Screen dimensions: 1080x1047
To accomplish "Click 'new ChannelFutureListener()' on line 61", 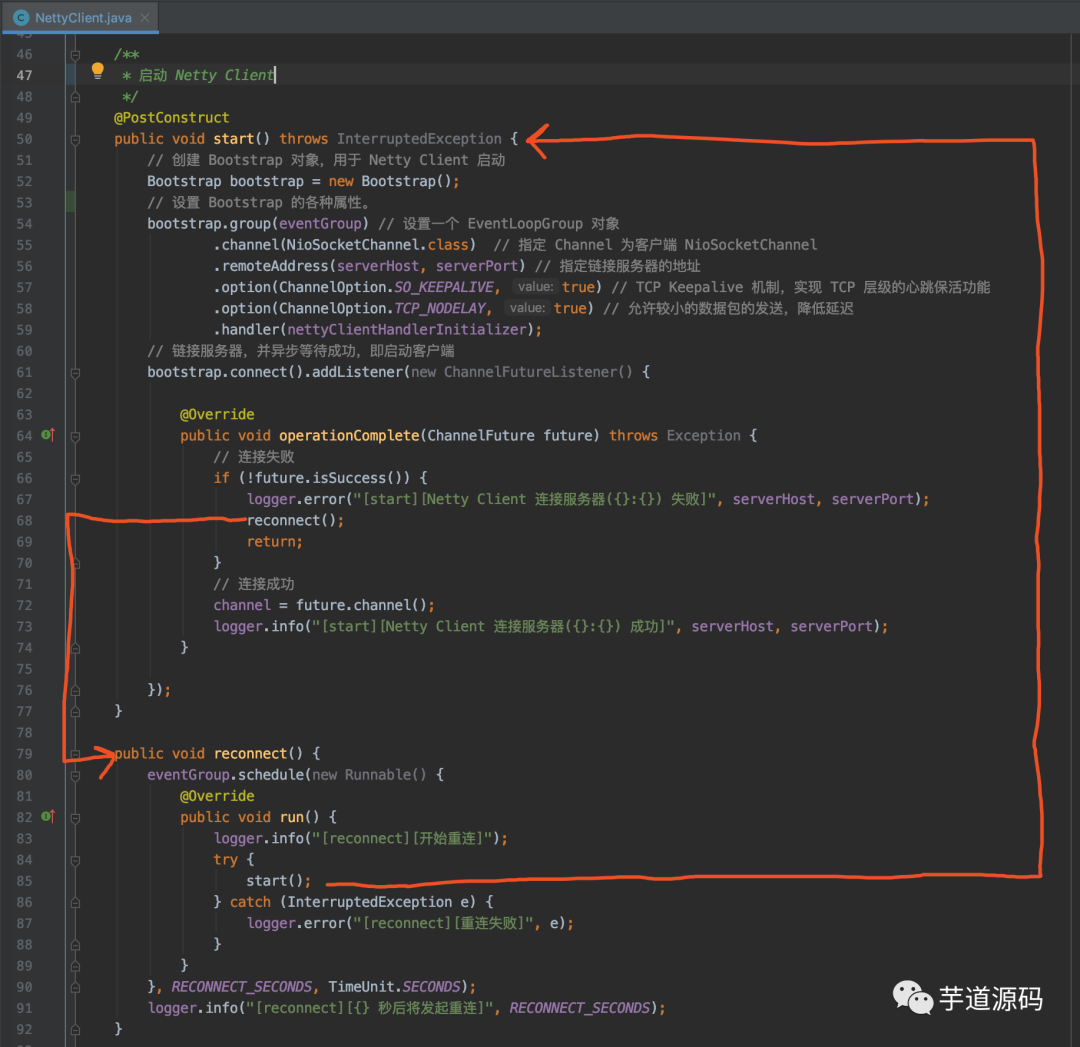I will [x=521, y=373].
